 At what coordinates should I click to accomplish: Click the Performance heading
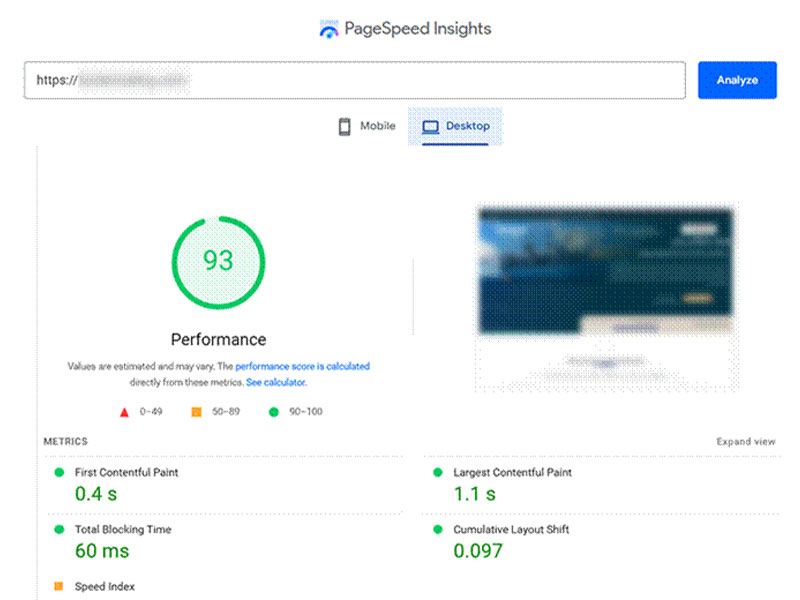218,339
